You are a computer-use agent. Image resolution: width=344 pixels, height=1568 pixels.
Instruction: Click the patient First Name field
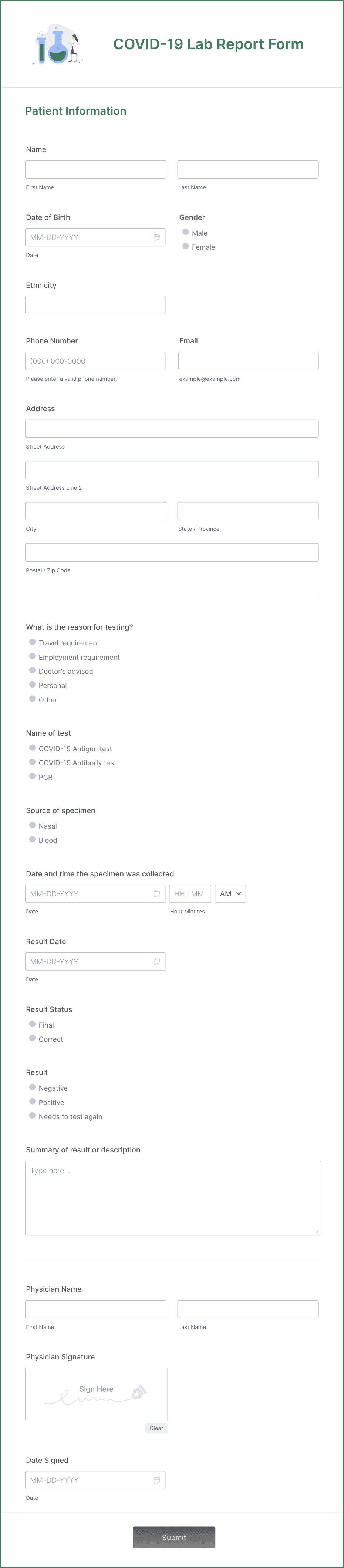pos(95,169)
